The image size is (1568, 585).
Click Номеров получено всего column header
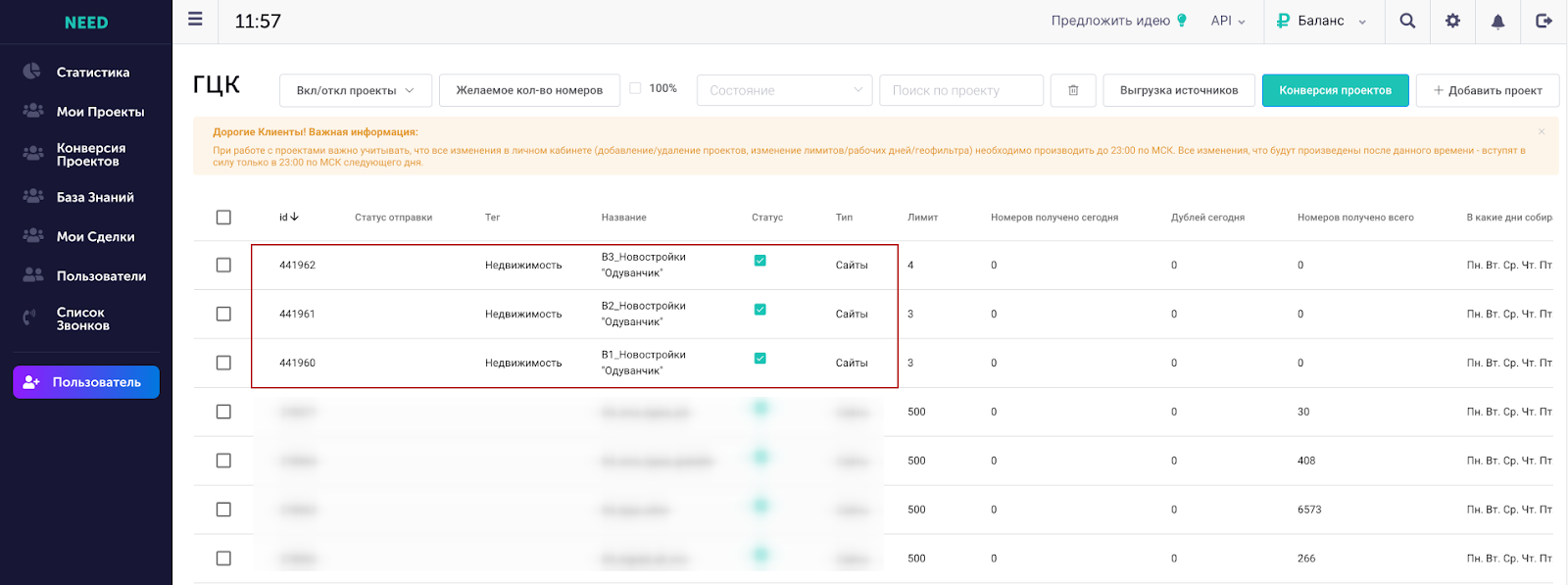(1355, 218)
